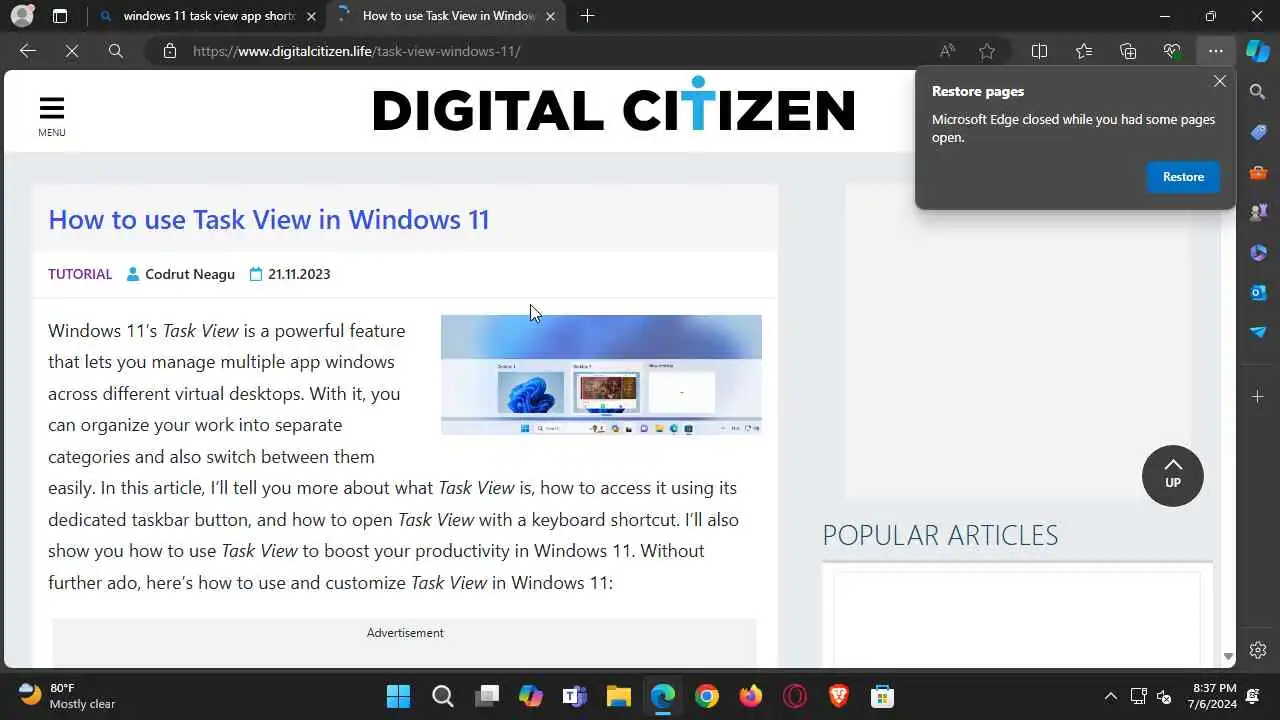Open Tools briefcase in Edge sidebar

(x=1258, y=172)
